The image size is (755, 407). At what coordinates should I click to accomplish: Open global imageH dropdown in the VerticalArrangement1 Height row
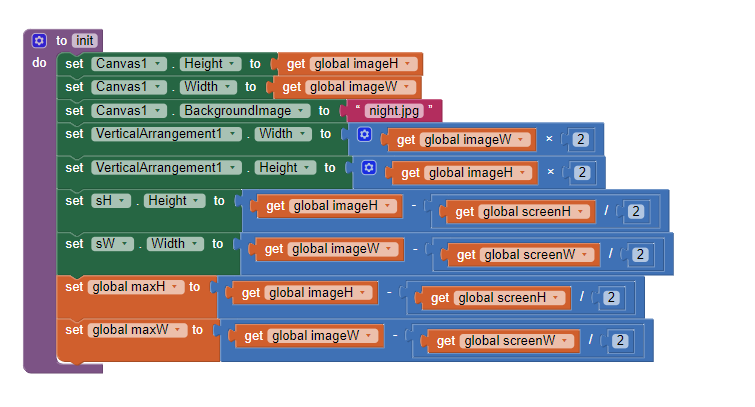coord(480,173)
